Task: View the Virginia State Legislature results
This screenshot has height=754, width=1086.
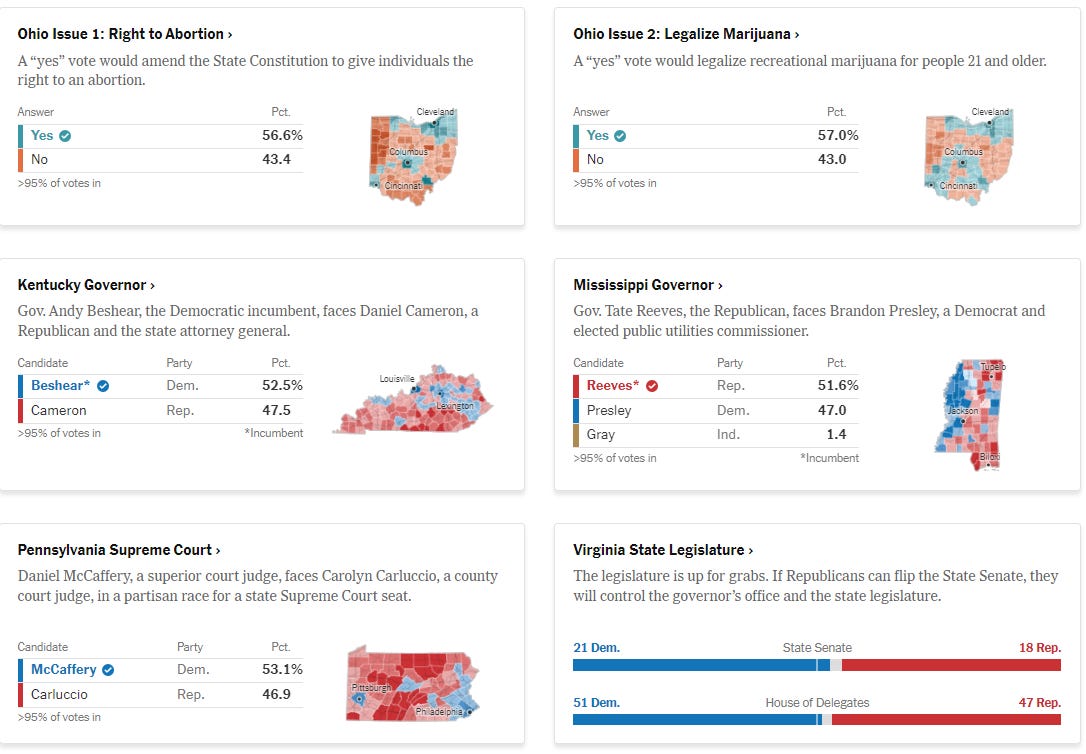Action: (x=663, y=550)
